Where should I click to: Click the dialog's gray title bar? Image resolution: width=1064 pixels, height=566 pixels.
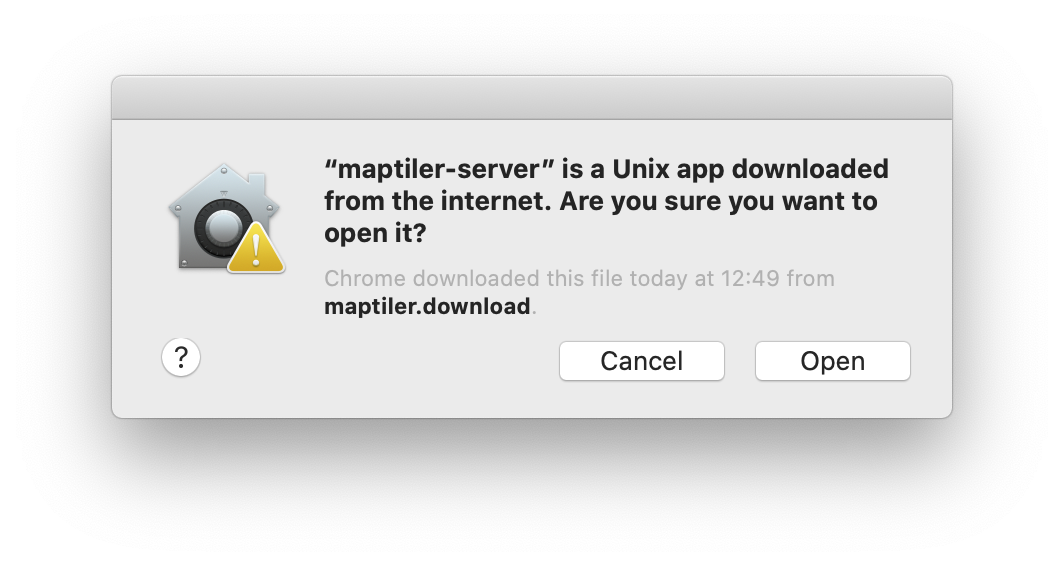[x=531, y=98]
